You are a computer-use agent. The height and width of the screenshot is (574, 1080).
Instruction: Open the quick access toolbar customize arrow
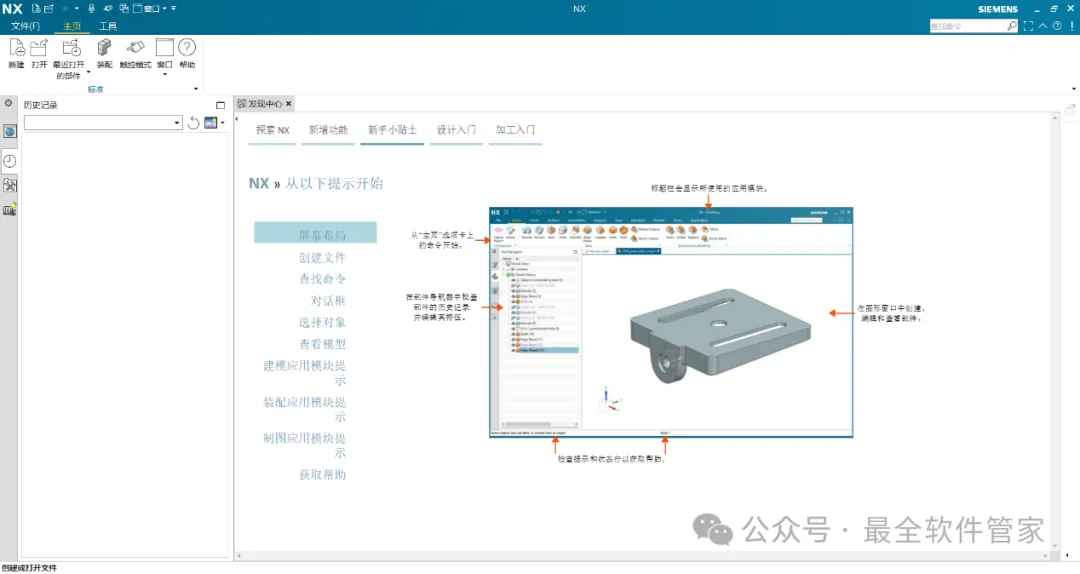tap(174, 8)
